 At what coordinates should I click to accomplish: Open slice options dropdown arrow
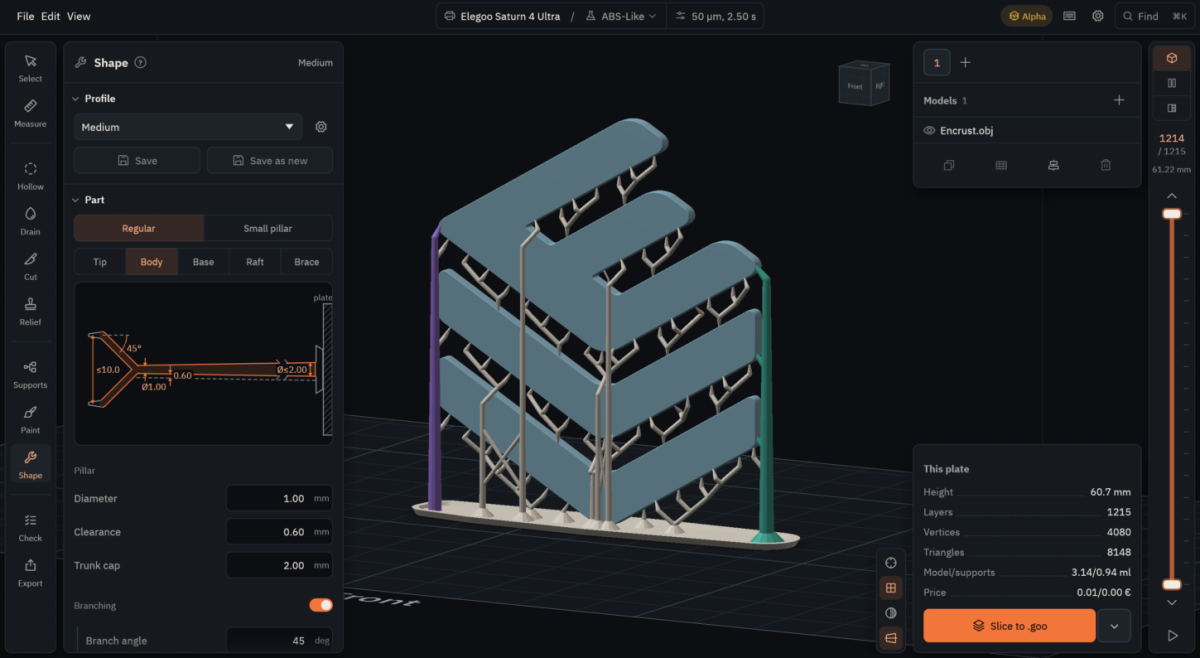pos(1114,626)
